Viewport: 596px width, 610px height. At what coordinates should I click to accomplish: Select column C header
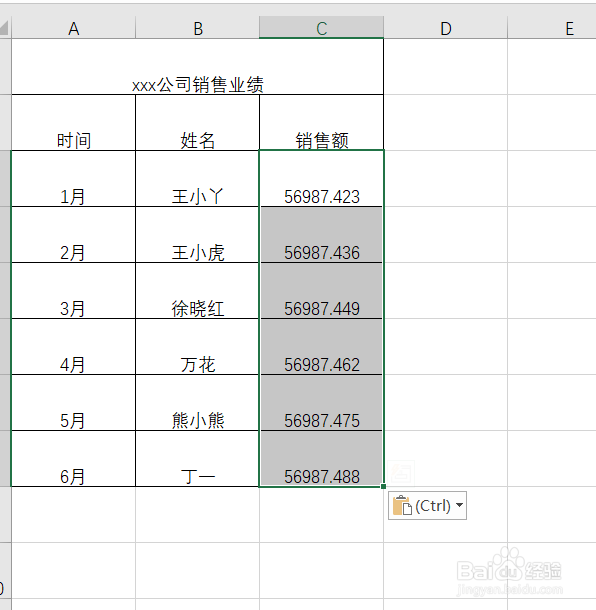(321, 28)
